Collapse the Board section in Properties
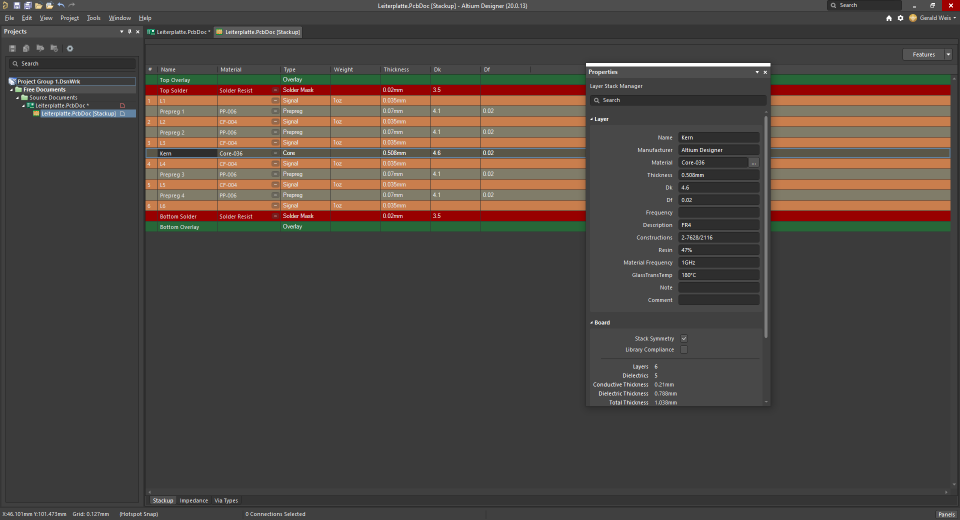 tap(591, 323)
